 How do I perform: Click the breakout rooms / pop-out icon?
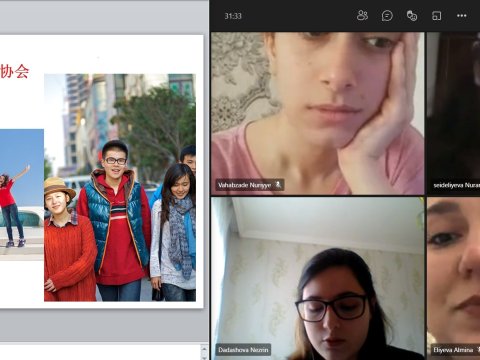click(x=437, y=16)
